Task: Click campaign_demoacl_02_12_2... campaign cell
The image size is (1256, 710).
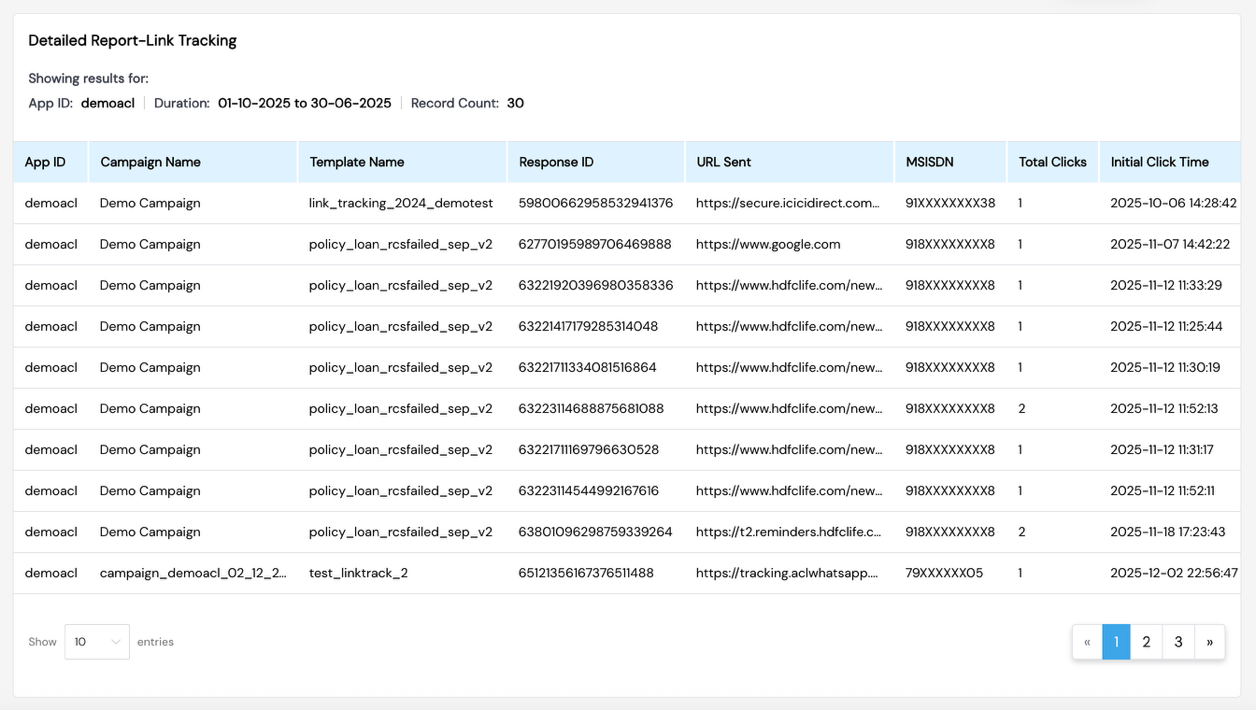Action: (193, 572)
